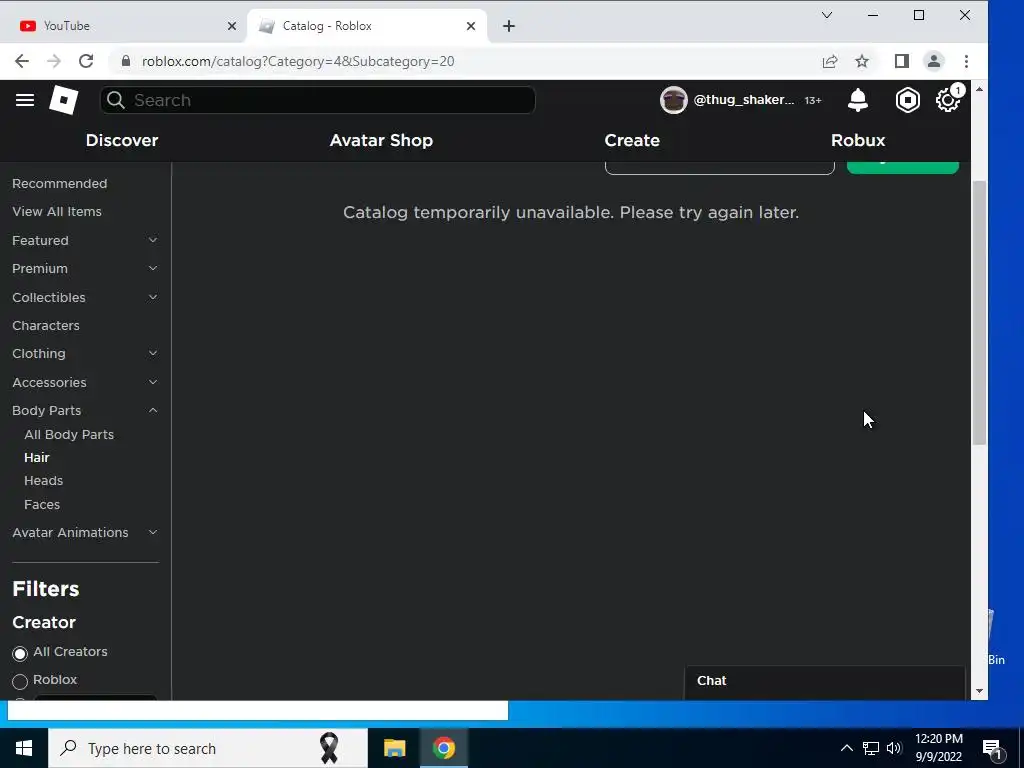Open the Discover menu item
The image size is (1024, 768).
pyautogui.click(x=122, y=140)
